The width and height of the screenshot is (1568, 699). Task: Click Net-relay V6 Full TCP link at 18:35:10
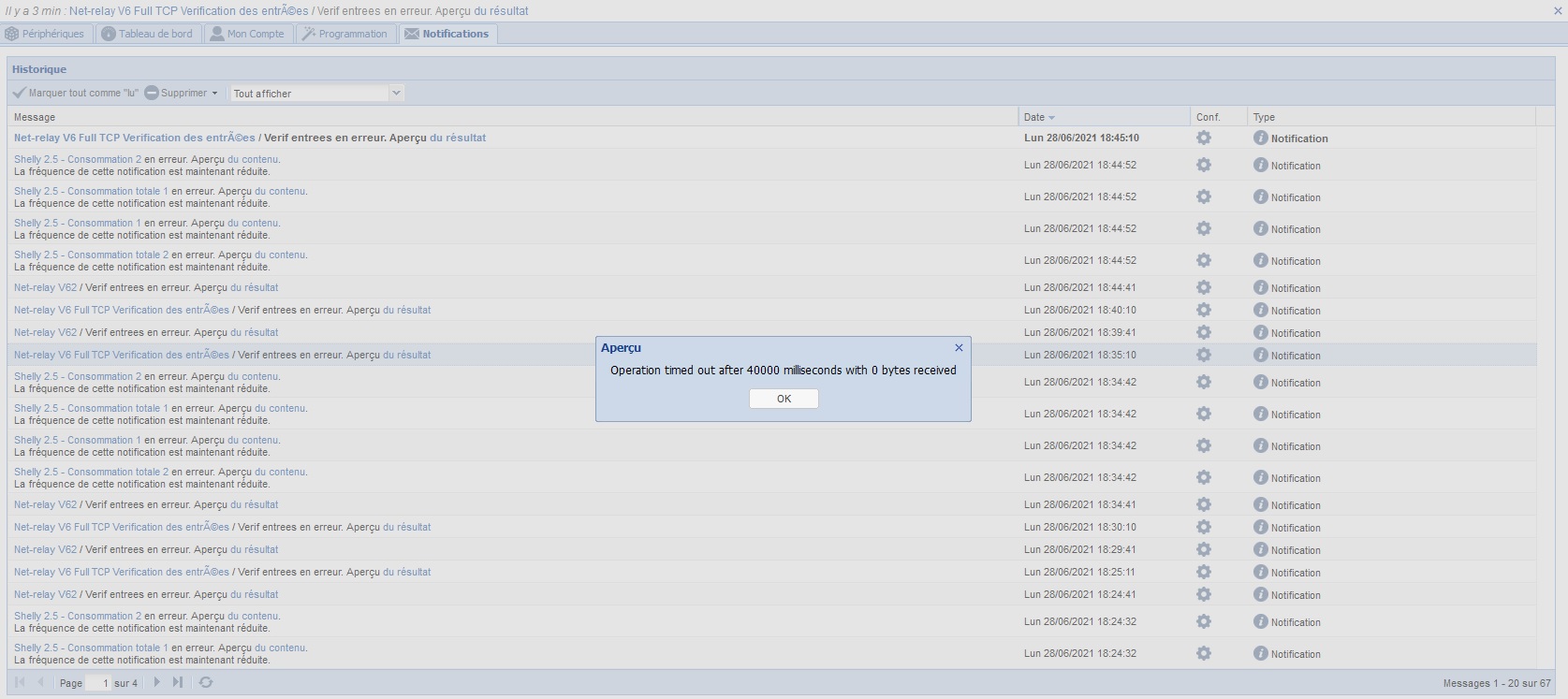(x=122, y=355)
